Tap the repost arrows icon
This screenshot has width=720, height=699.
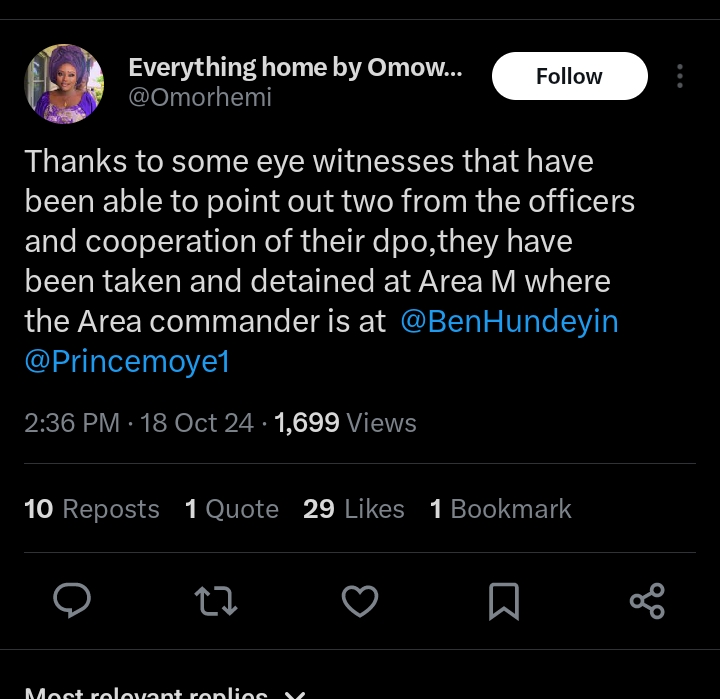pyautogui.click(x=216, y=600)
